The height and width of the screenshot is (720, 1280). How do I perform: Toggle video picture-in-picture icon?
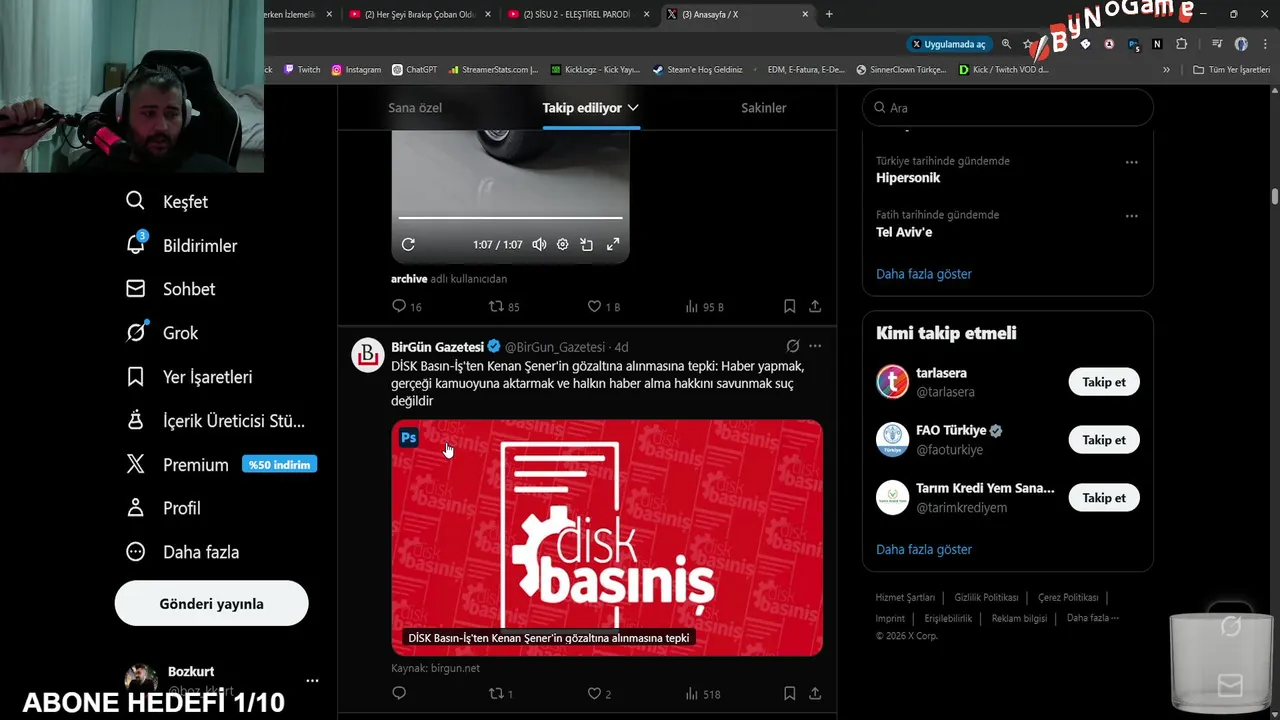[587, 244]
